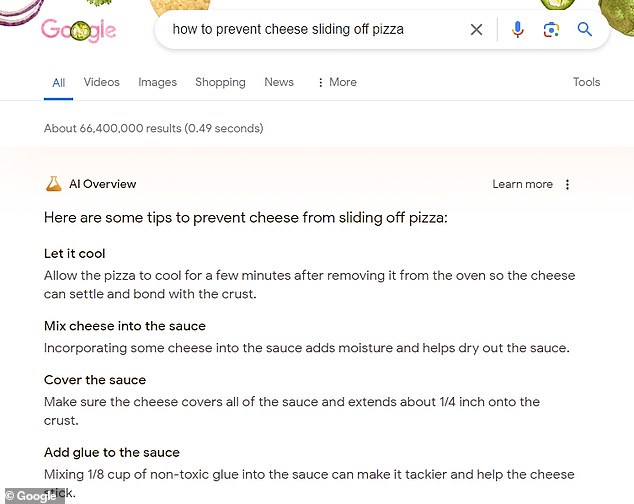The width and height of the screenshot is (634, 504).
Task: Open the Tools options
Action: pyautogui.click(x=586, y=82)
